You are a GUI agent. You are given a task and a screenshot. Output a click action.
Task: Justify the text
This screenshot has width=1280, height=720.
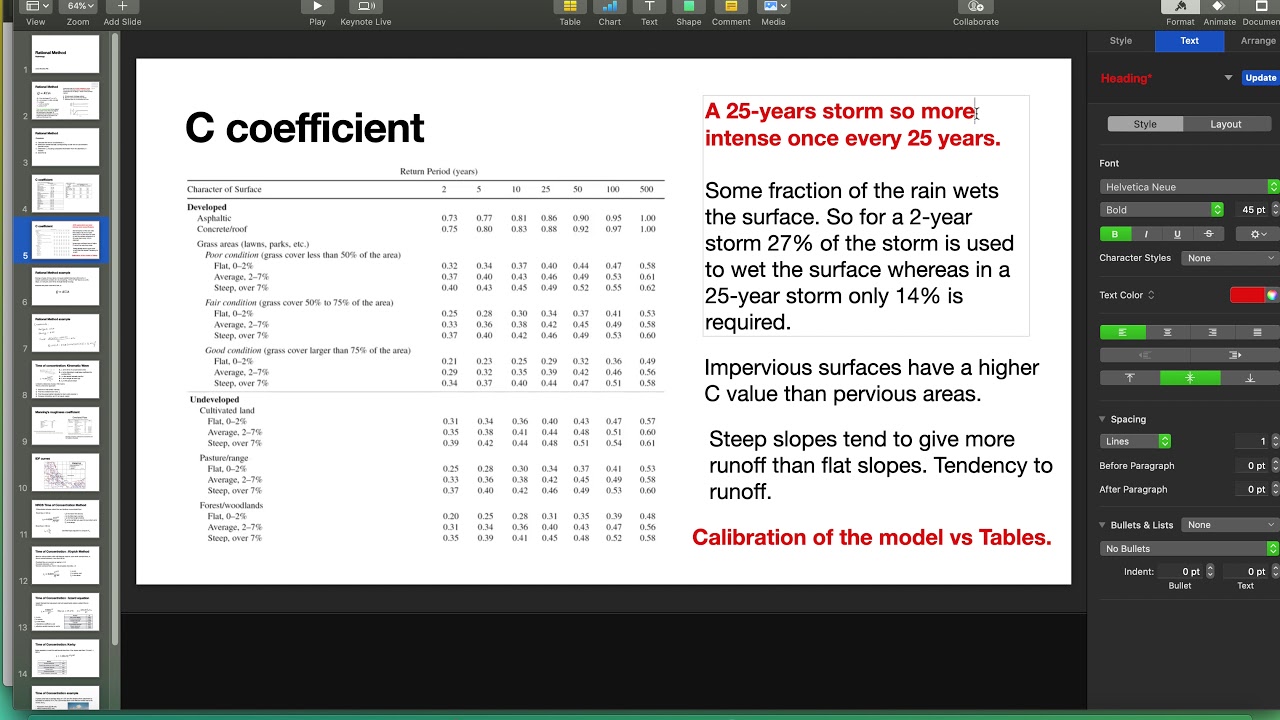pyautogui.click(x=1257, y=332)
